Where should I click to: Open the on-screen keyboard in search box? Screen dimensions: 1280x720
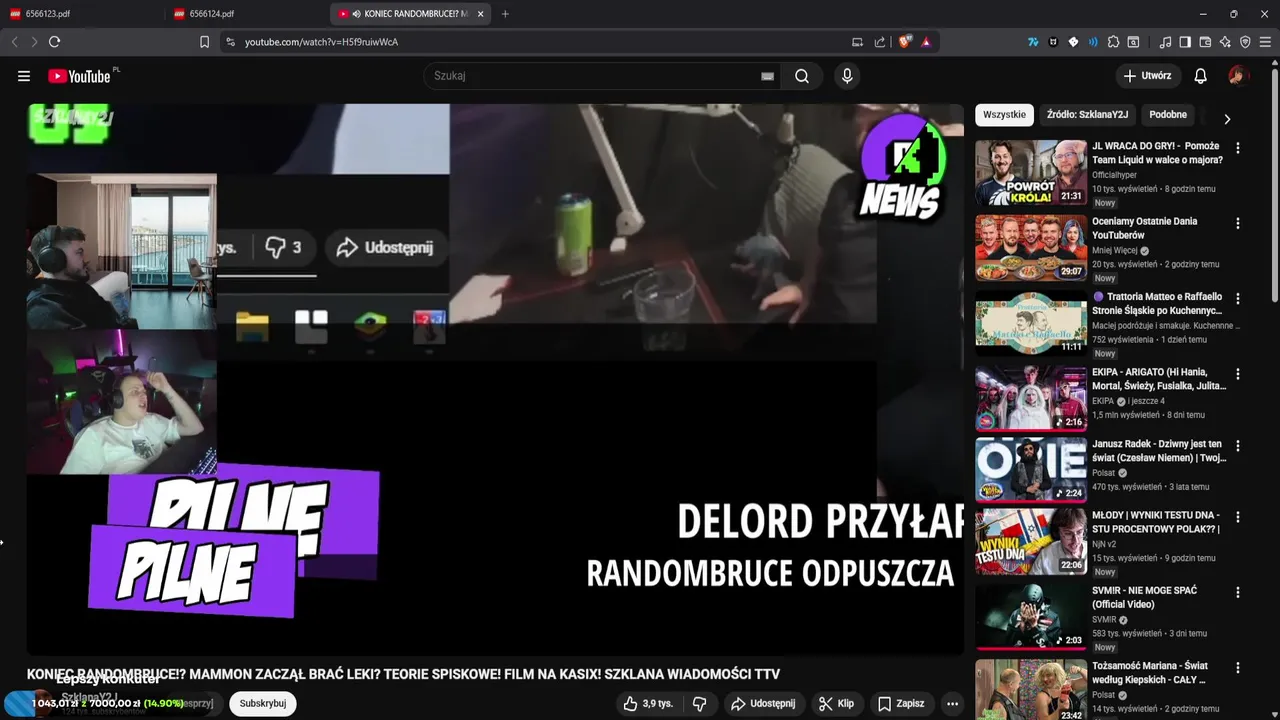(768, 76)
